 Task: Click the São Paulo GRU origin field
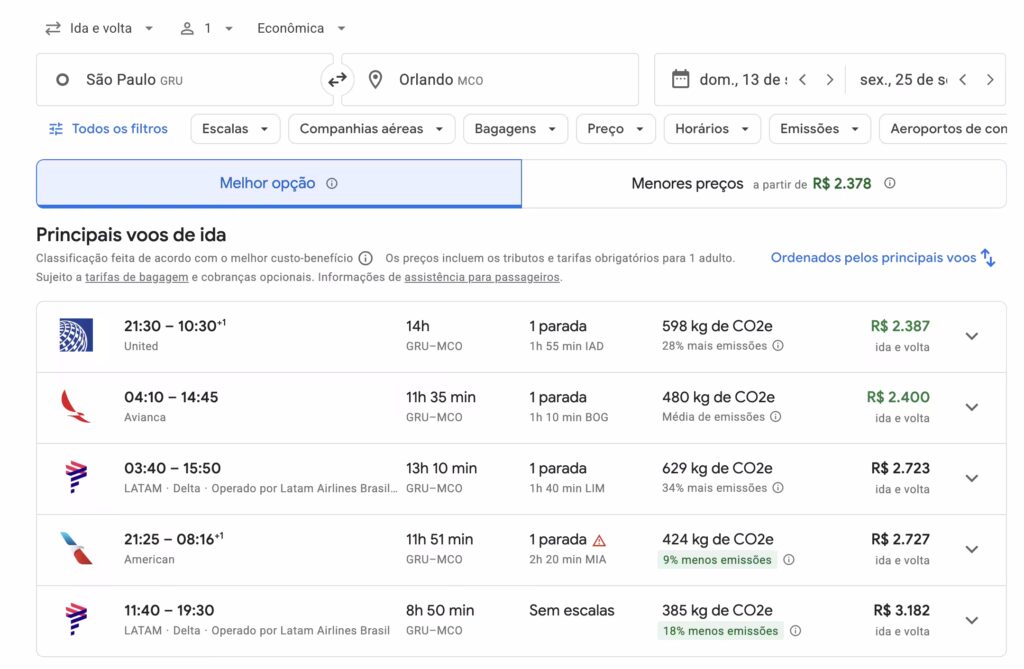coord(185,80)
